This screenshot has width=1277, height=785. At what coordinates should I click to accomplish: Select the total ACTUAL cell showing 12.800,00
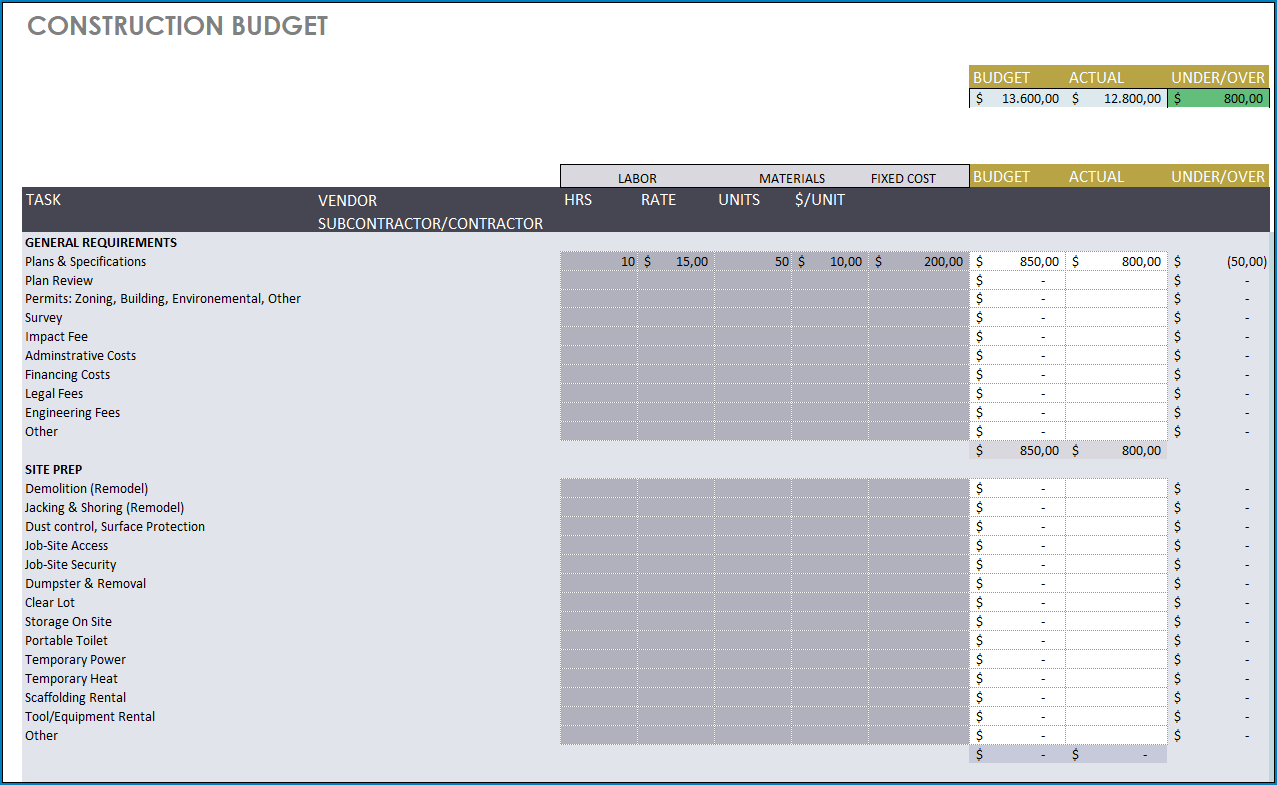coord(1117,98)
